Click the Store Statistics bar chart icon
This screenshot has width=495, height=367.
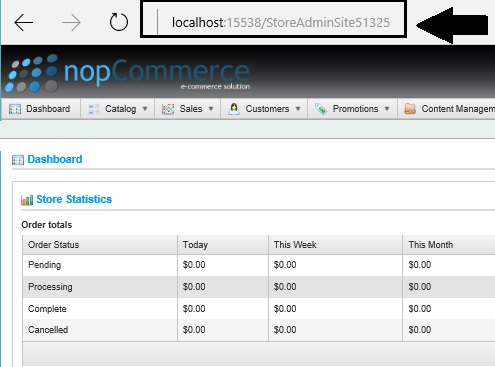pyautogui.click(x=27, y=200)
